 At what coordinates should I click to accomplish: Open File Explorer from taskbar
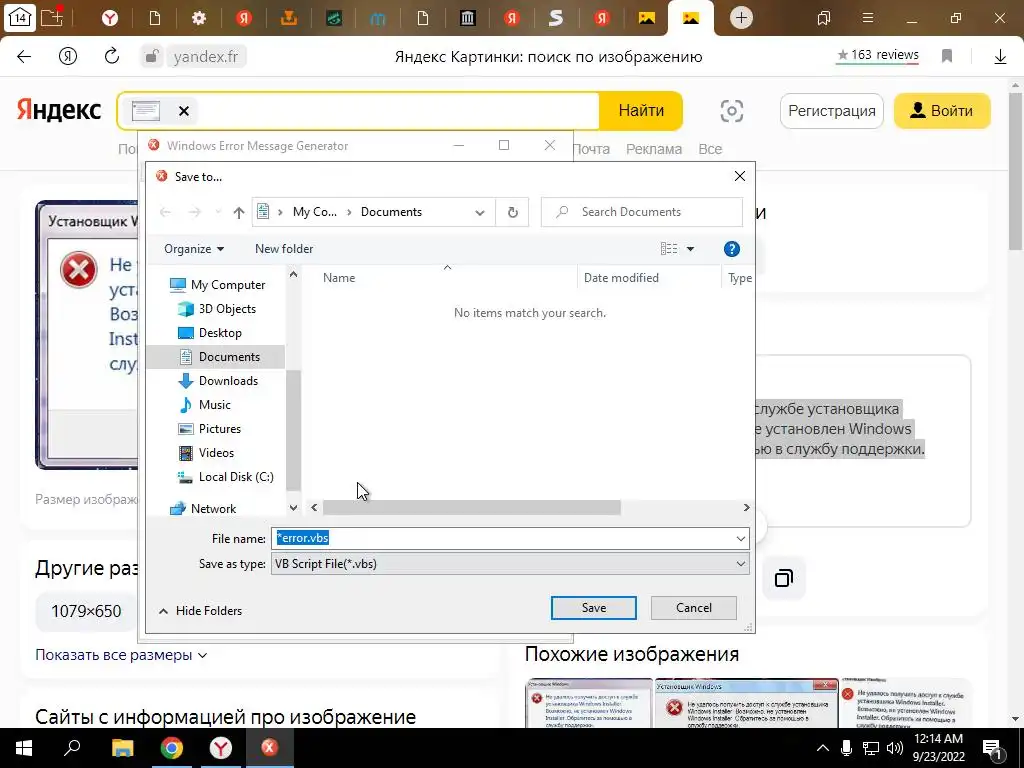pos(122,748)
